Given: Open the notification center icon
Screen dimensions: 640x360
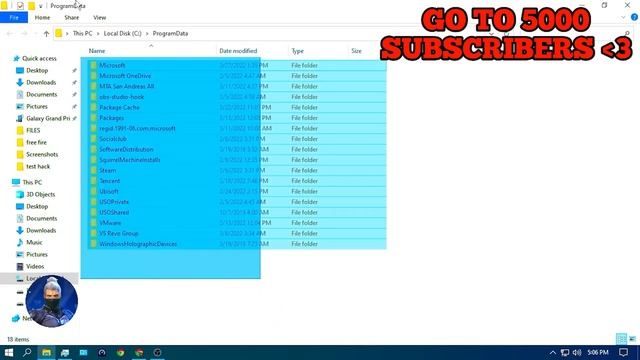Looking at the screenshot, I should [623, 352].
